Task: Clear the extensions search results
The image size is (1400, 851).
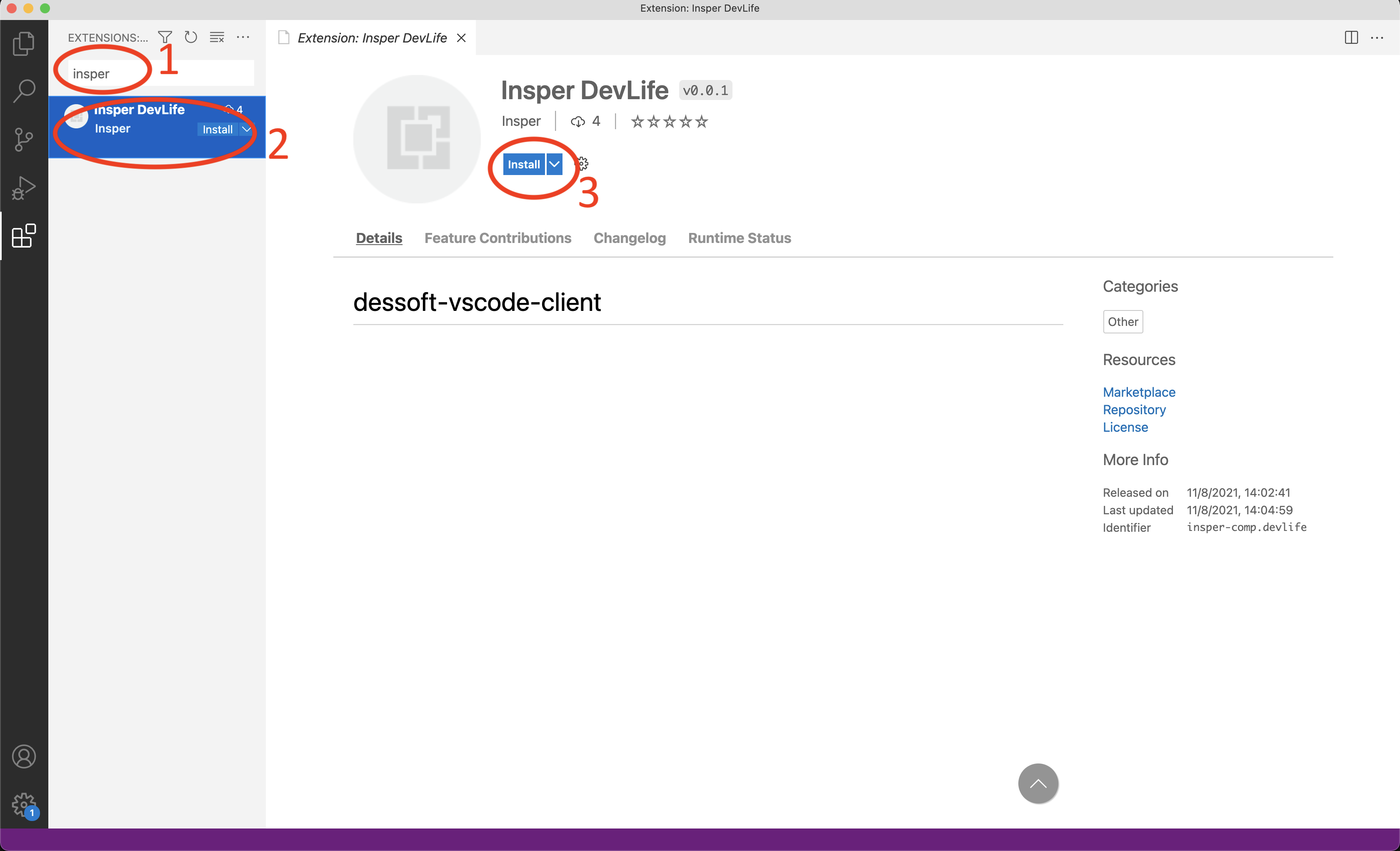Action: (x=217, y=37)
